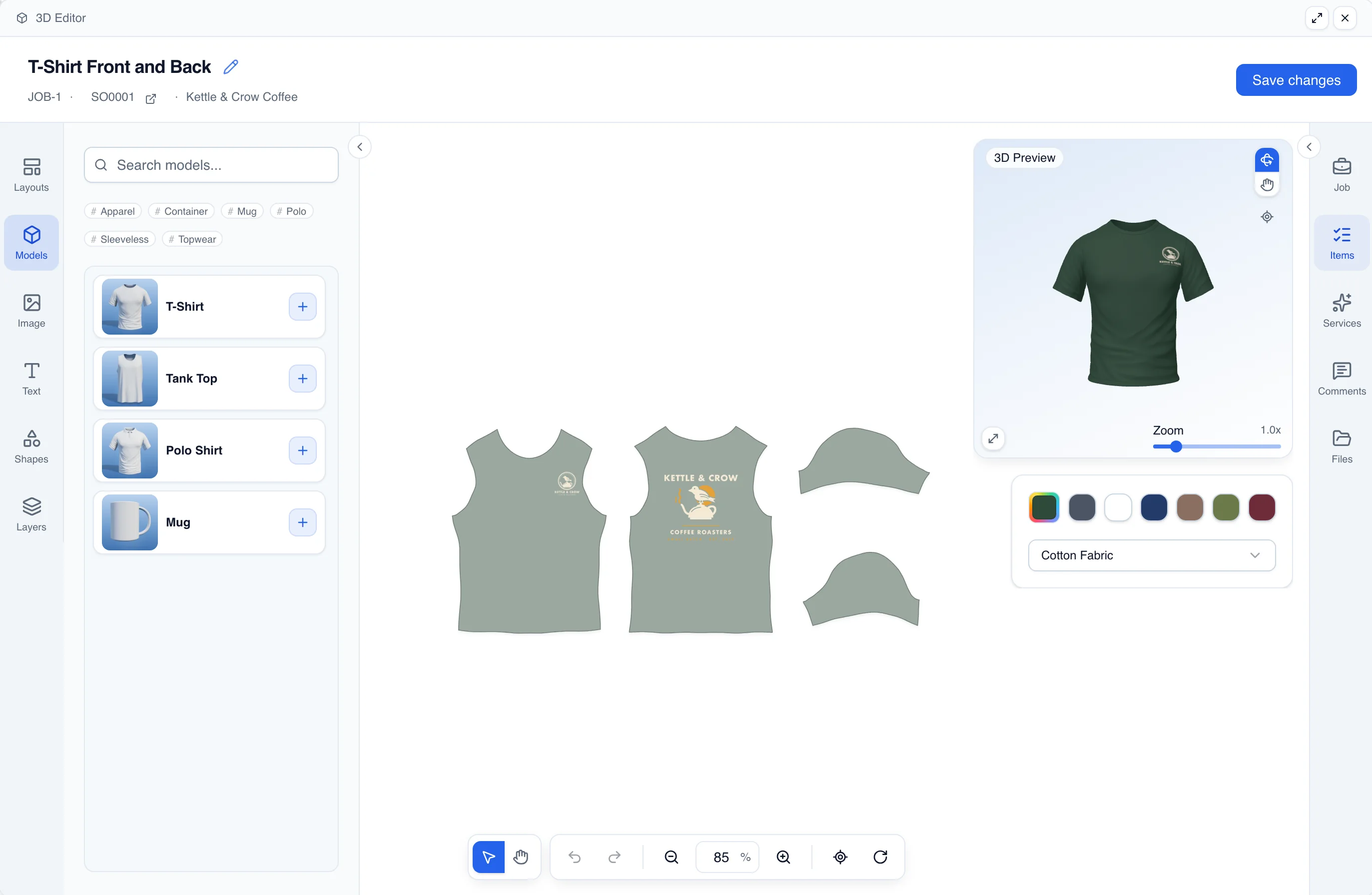Collapse the right side panel chevron
The image size is (1372, 895).
tap(1309, 147)
